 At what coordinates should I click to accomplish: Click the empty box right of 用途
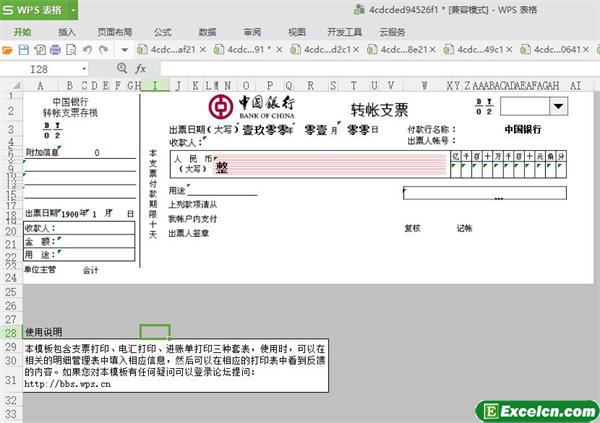point(485,193)
